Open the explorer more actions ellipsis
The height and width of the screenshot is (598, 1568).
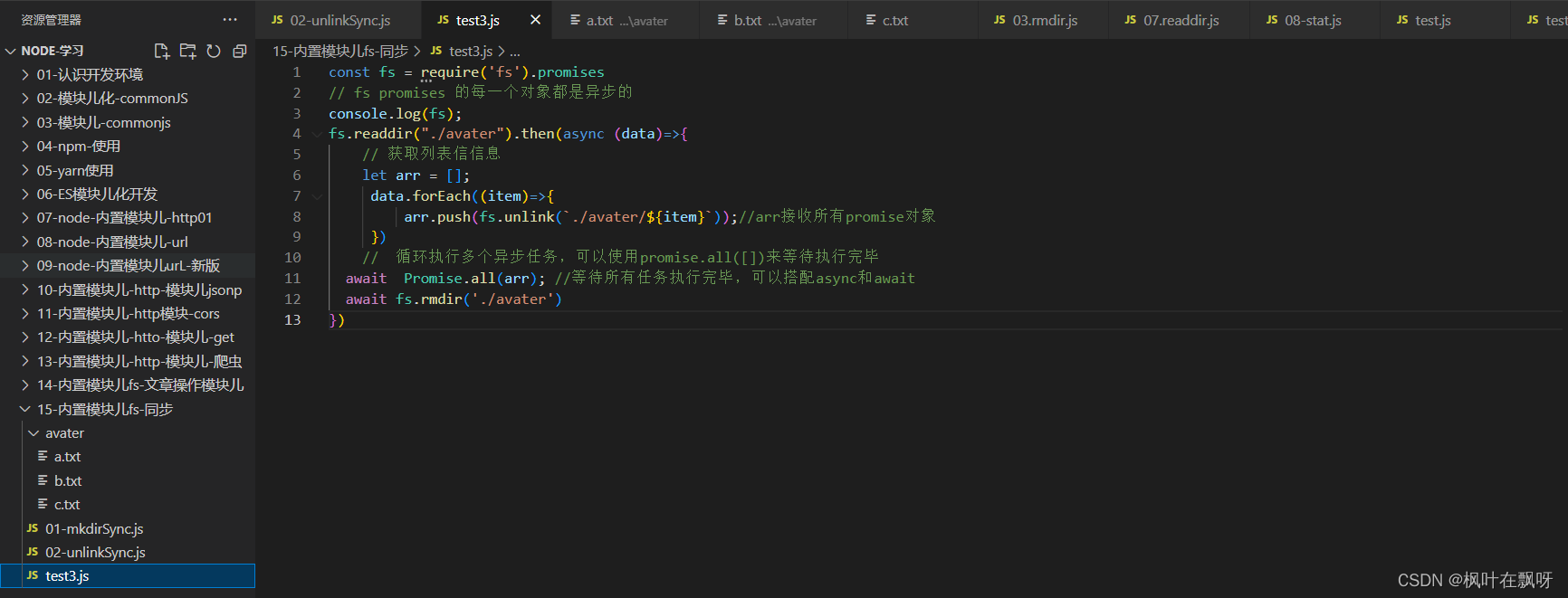click(230, 19)
